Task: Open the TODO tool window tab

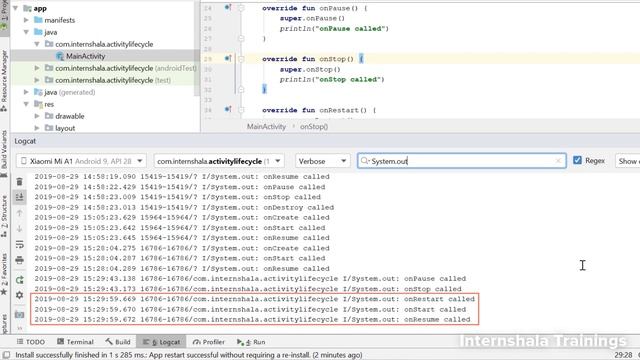Action: pos(31,342)
